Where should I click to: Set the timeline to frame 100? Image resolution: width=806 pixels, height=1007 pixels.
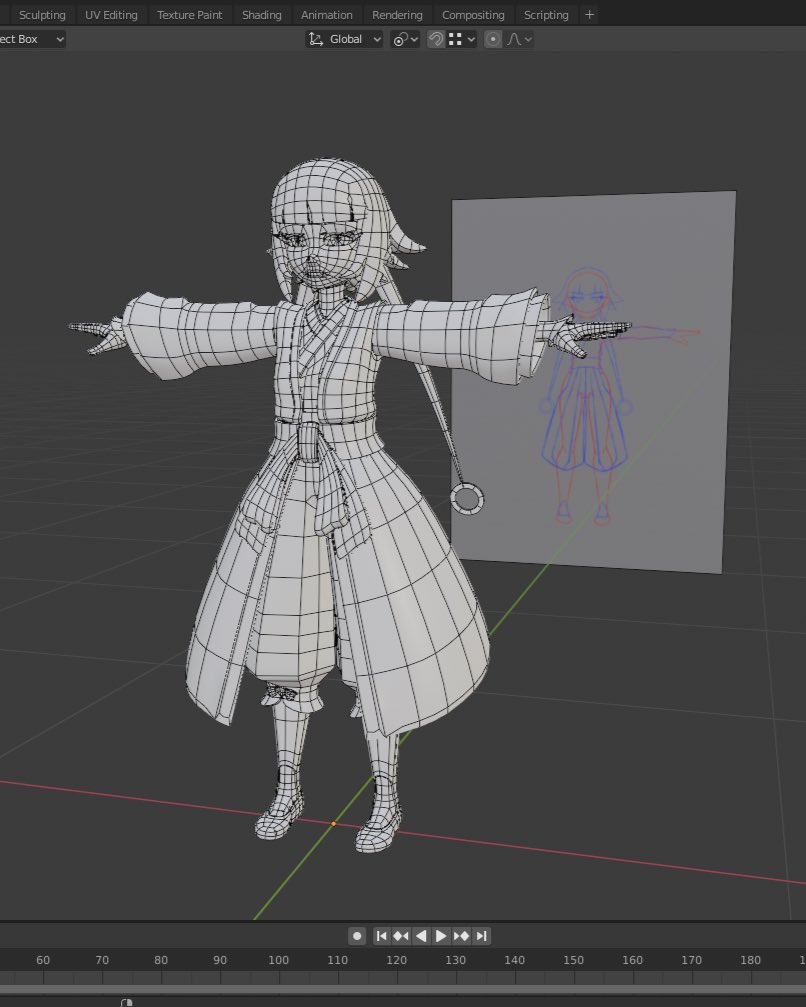coord(278,960)
